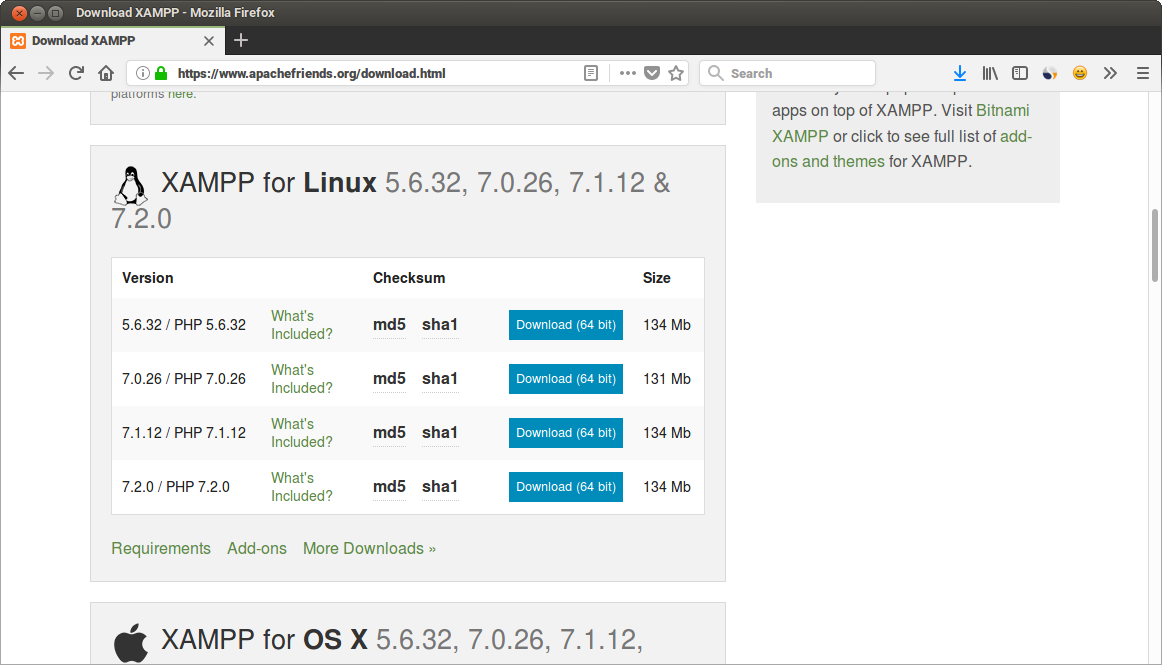Image resolution: width=1162 pixels, height=665 pixels.
Task: Open the page actions menu
Action: point(628,73)
